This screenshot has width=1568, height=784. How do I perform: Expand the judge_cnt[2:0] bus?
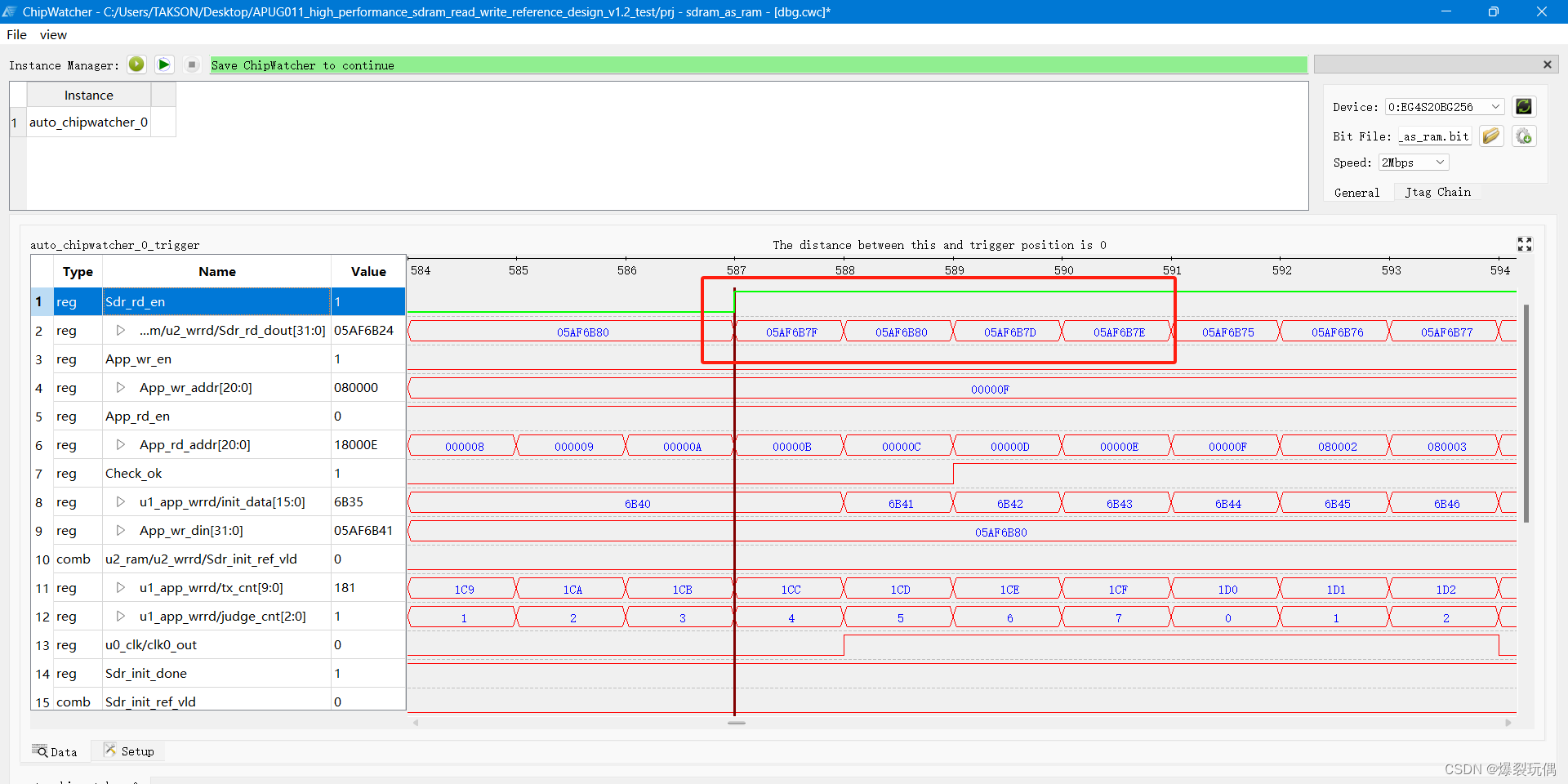tap(121, 617)
